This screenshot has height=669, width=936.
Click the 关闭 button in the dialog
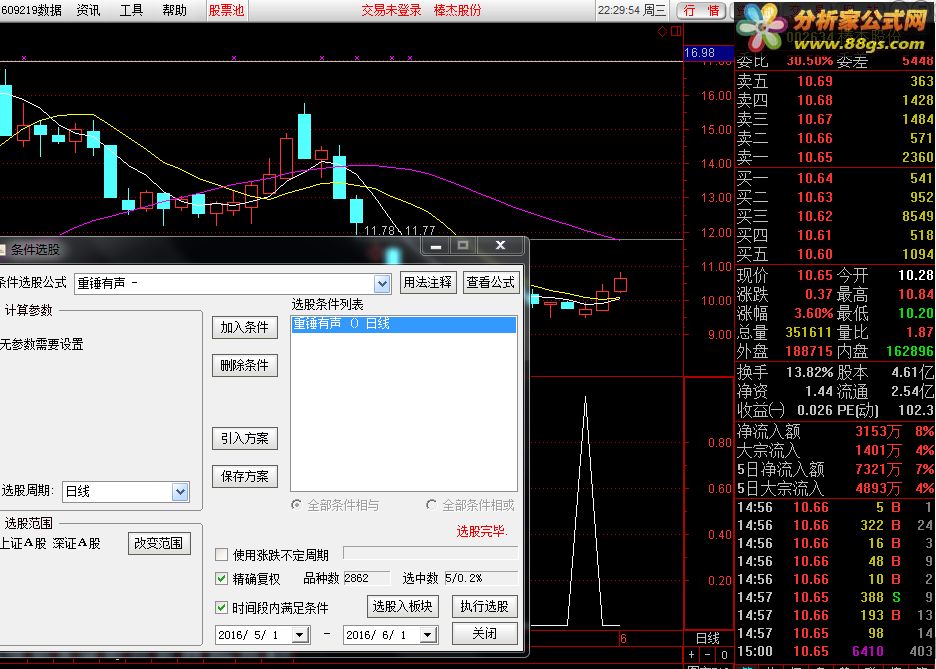[485, 634]
